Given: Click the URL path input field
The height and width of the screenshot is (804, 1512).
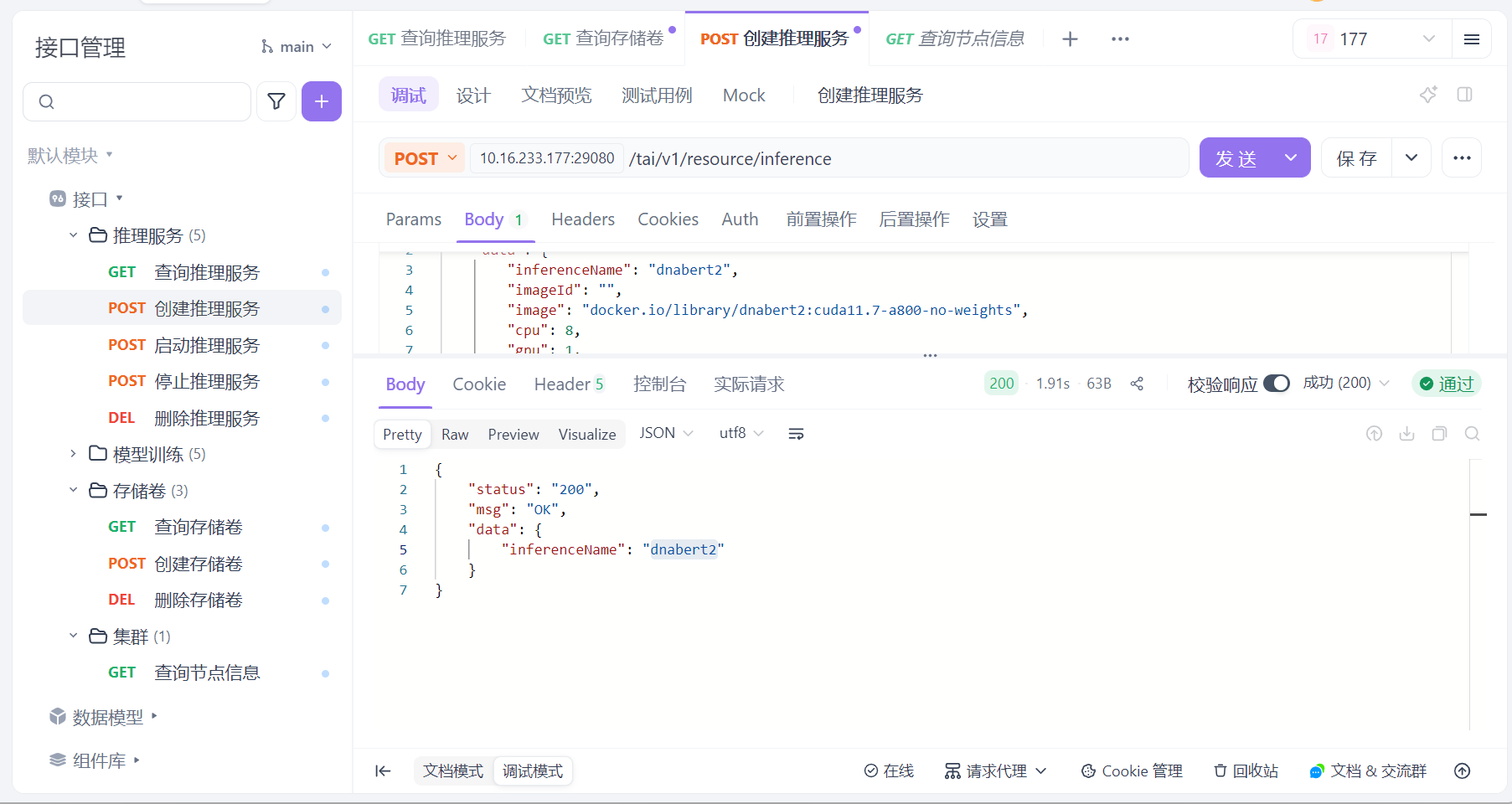Looking at the screenshot, I should (x=905, y=158).
